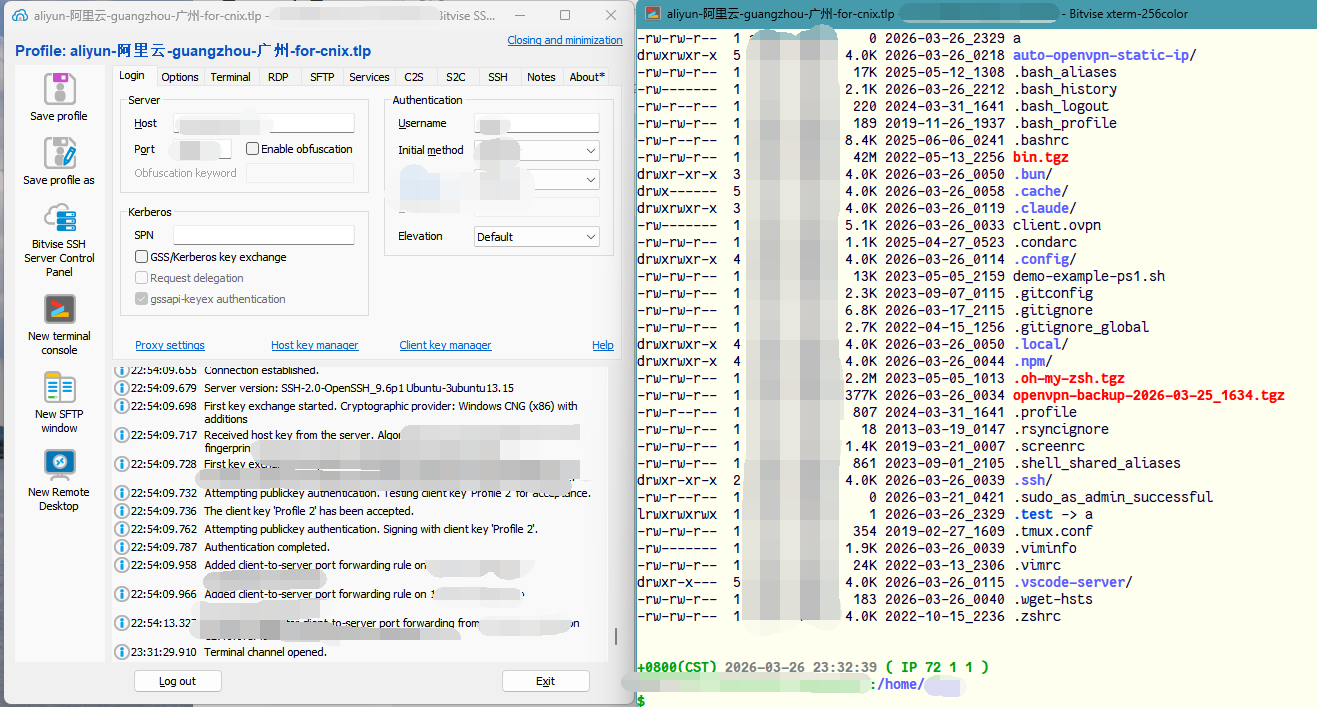Click 'client.ovpn' in terminal listing

pos(1057,225)
